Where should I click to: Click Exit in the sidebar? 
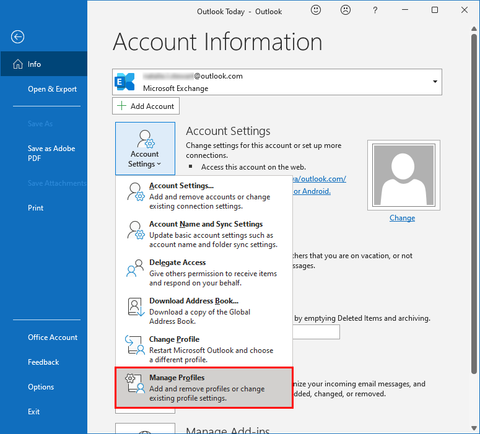[x=34, y=412]
